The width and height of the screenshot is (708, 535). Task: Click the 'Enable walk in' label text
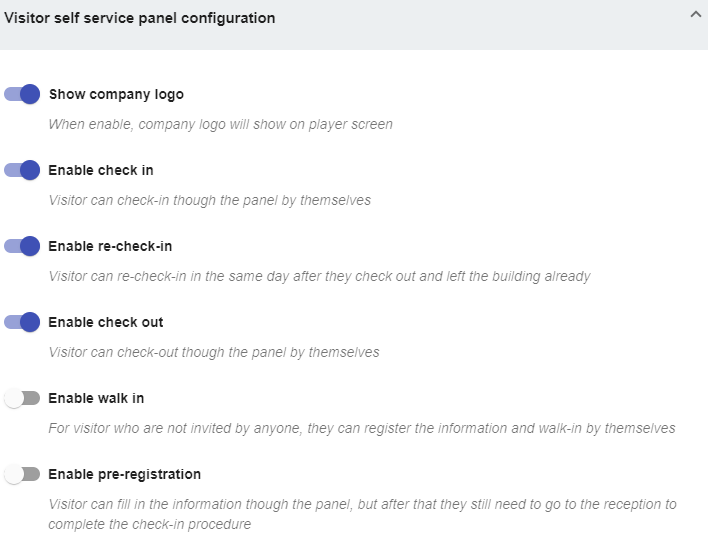point(96,399)
